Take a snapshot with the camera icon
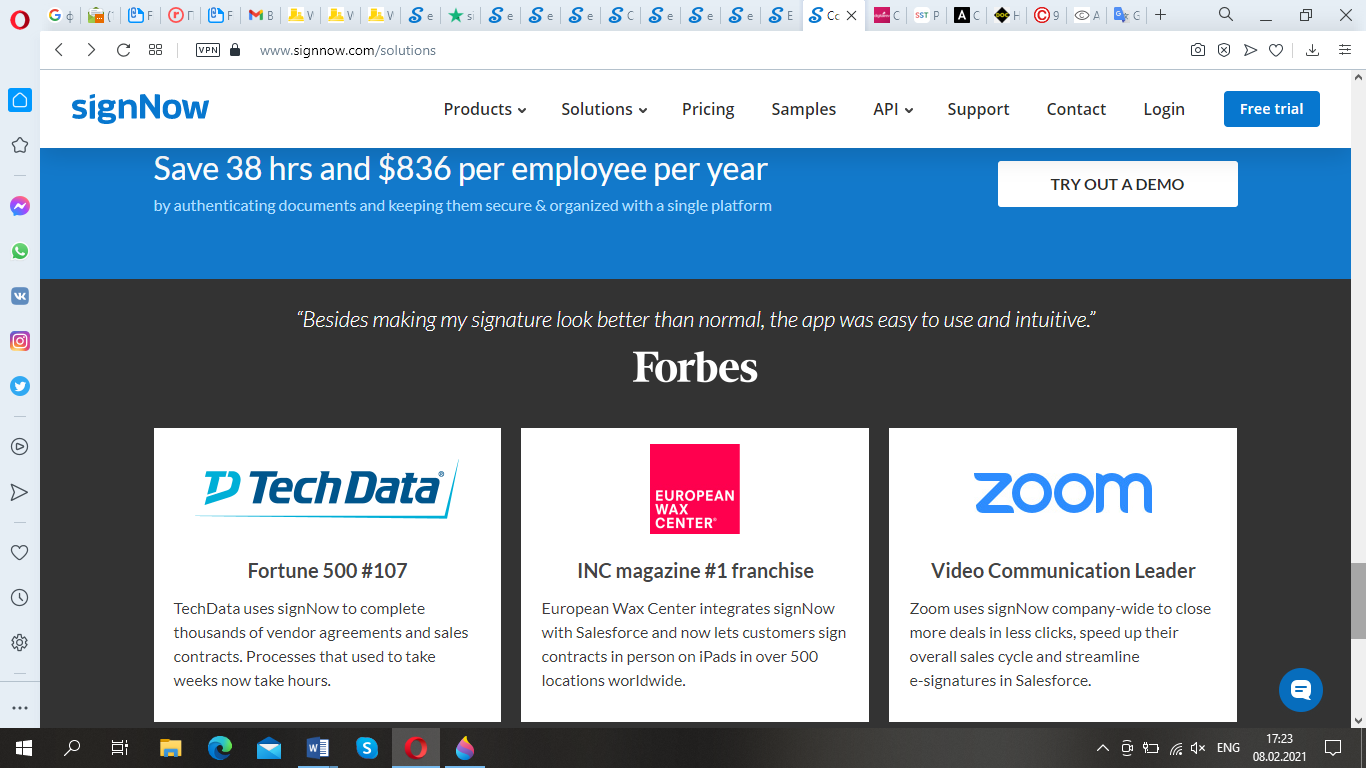The image size is (1366, 768). (x=1198, y=50)
